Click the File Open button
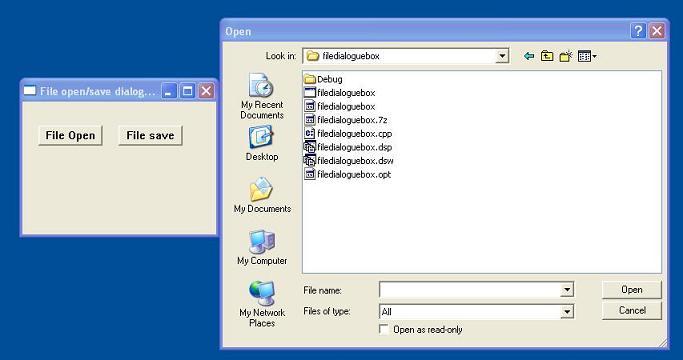 pyautogui.click(x=70, y=136)
